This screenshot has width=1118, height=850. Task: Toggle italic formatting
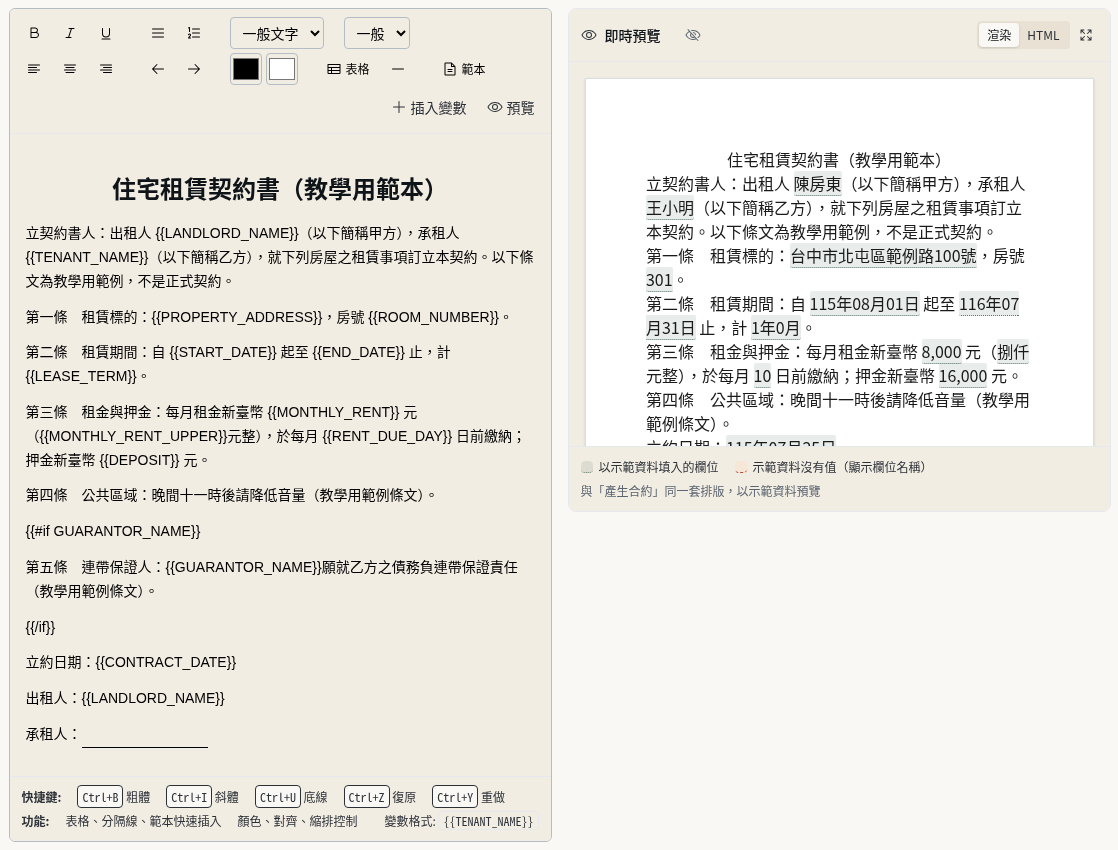click(70, 34)
